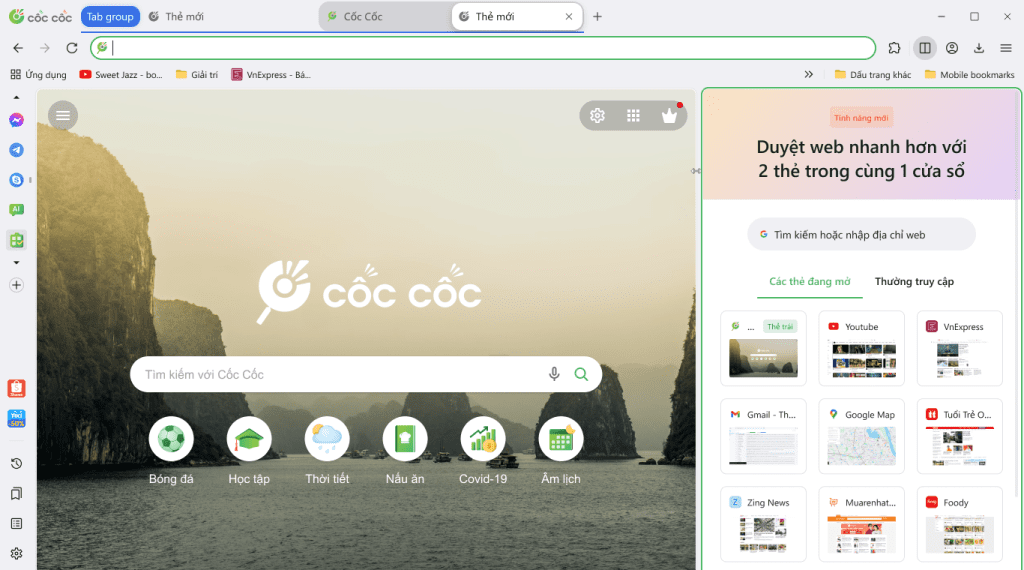
Task: Open Ứng dụng apps shortcut
Action: pyautogui.click(x=39, y=74)
